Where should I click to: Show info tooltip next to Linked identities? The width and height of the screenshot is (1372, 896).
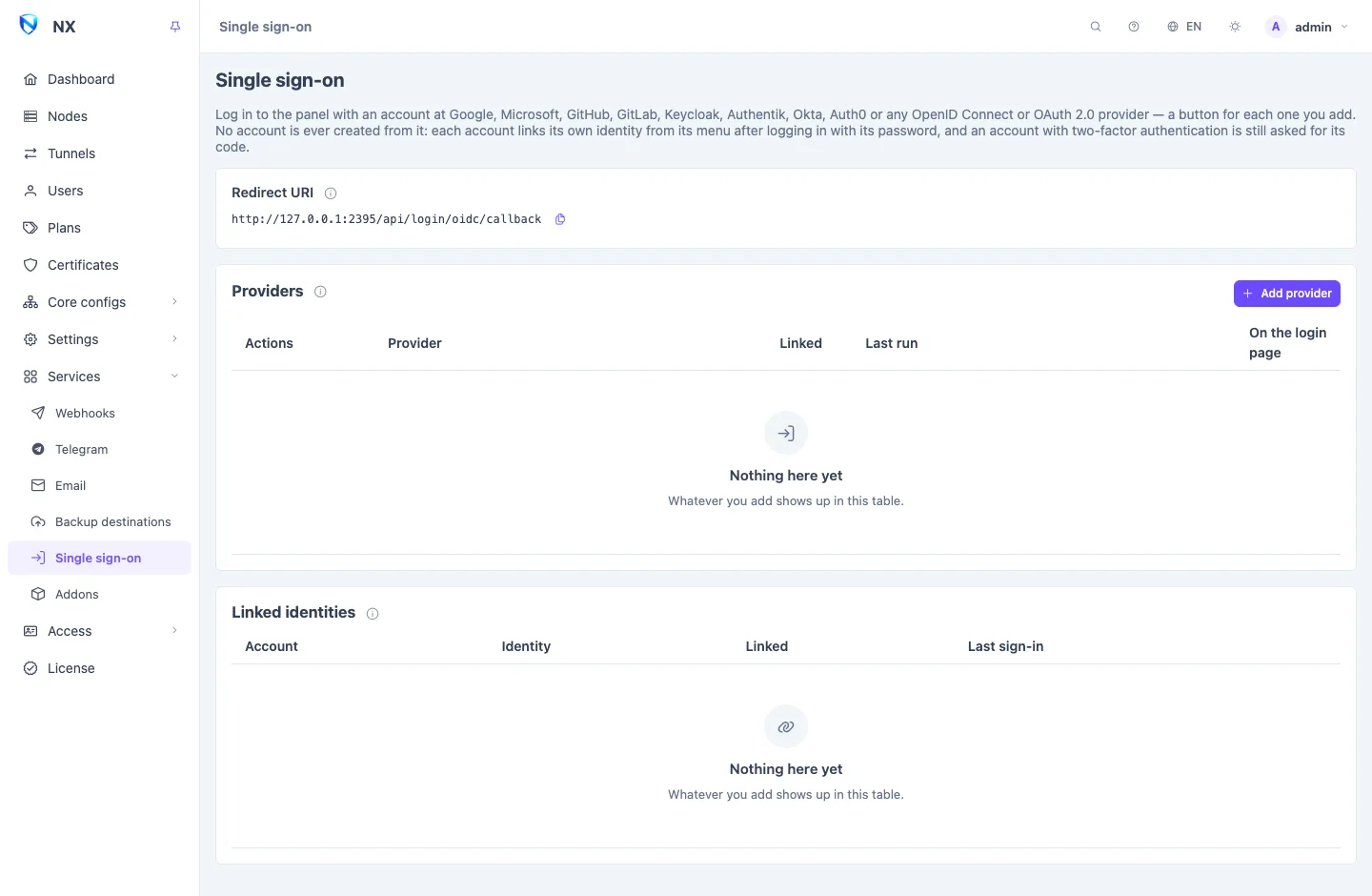[373, 614]
